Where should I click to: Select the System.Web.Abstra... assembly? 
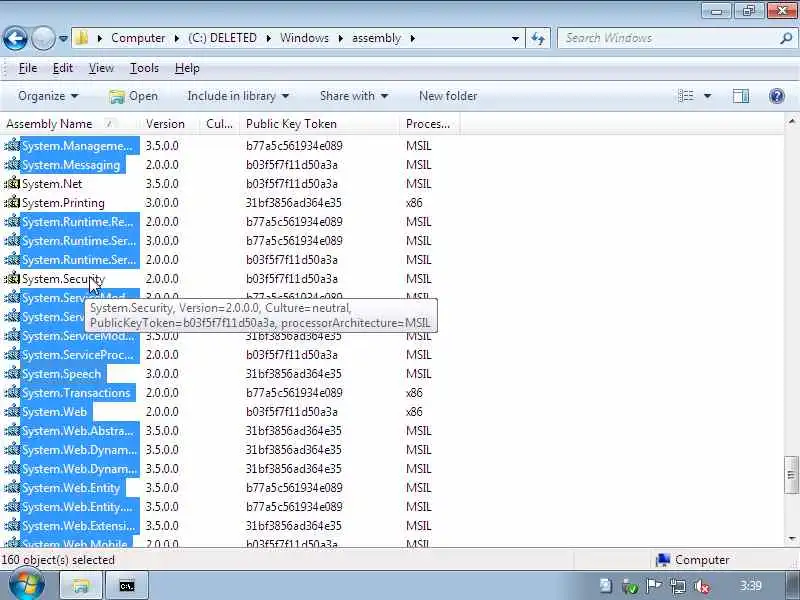coord(78,431)
